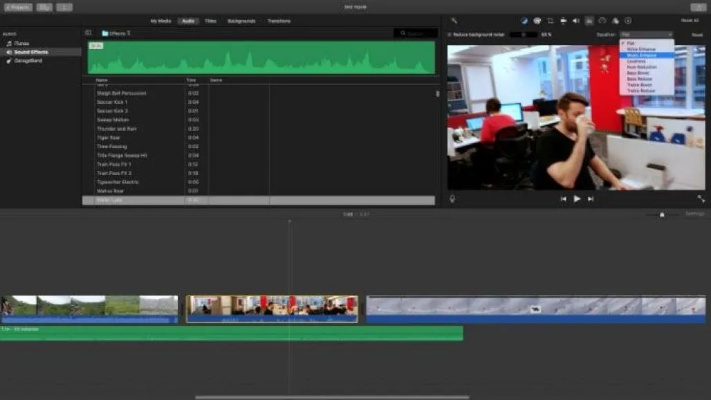Open the volume speaker adjustment icon
Screen dimensions: 711x400
coord(576,20)
